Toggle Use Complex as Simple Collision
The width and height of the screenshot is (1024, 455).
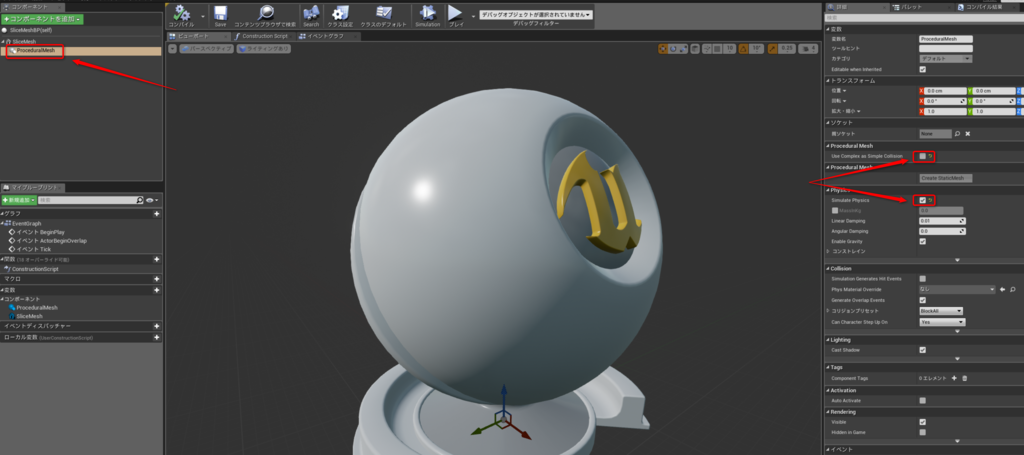pos(923,156)
